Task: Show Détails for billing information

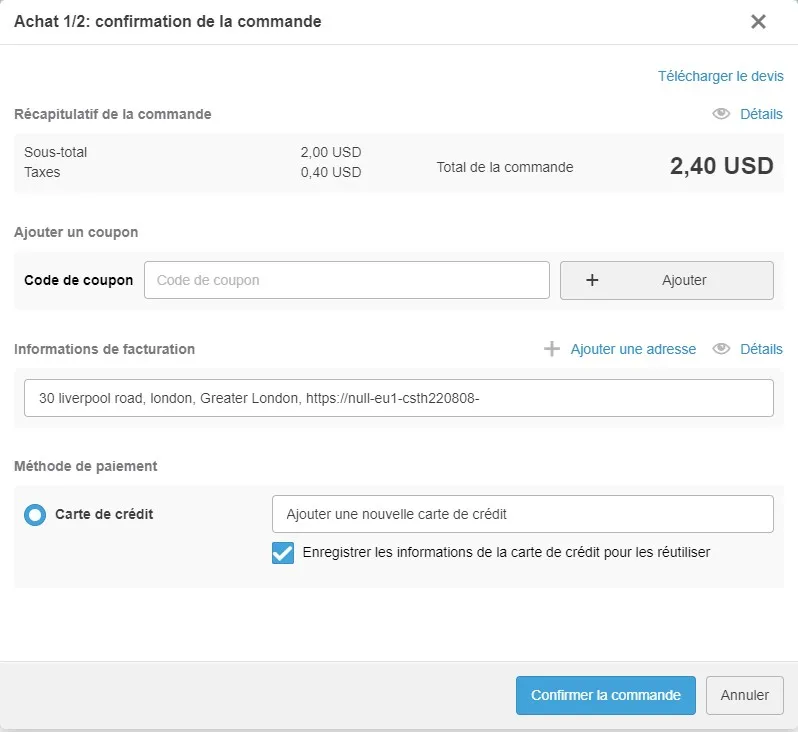Action: pos(761,349)
